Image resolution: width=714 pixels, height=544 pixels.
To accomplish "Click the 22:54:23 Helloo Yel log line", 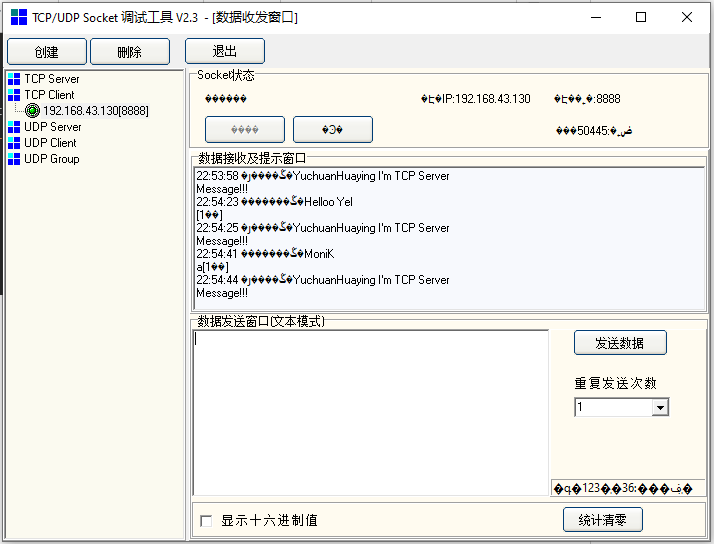I will pos(275,202).
